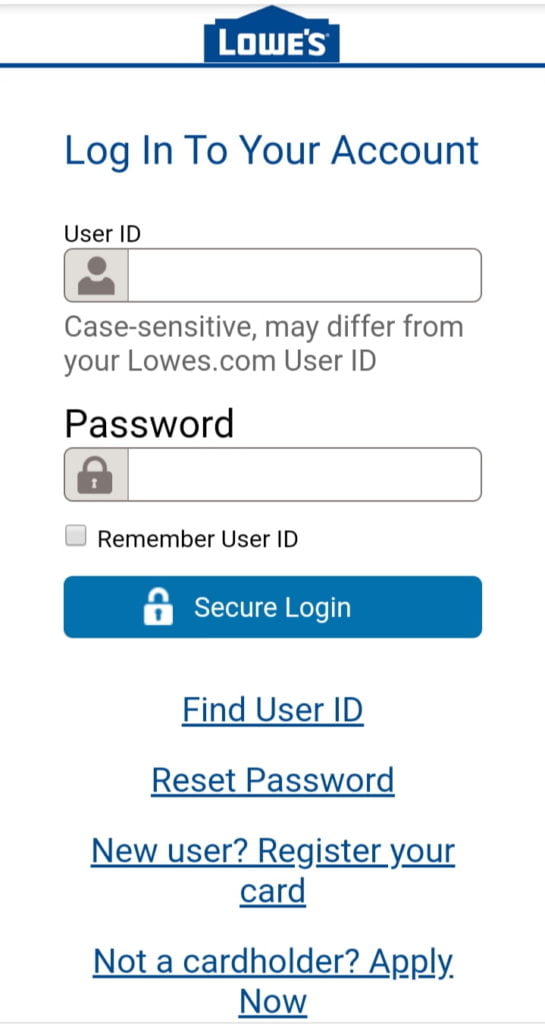The width and height of the screenshot is (545, 1024).
Task: Submit with the Secure Login button
Action: (273, 607)
